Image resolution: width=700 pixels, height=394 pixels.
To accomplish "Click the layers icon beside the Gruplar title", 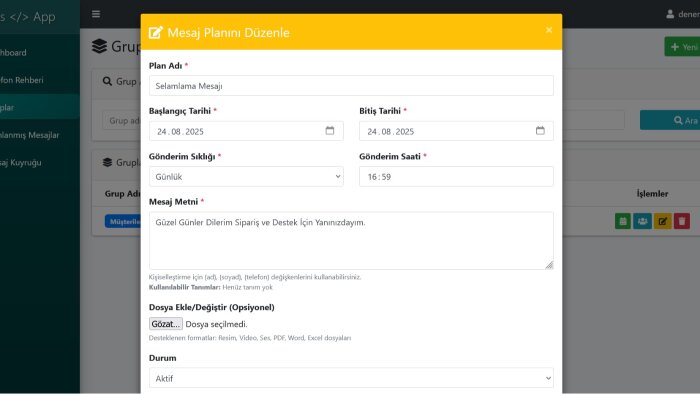I will 100,46.
